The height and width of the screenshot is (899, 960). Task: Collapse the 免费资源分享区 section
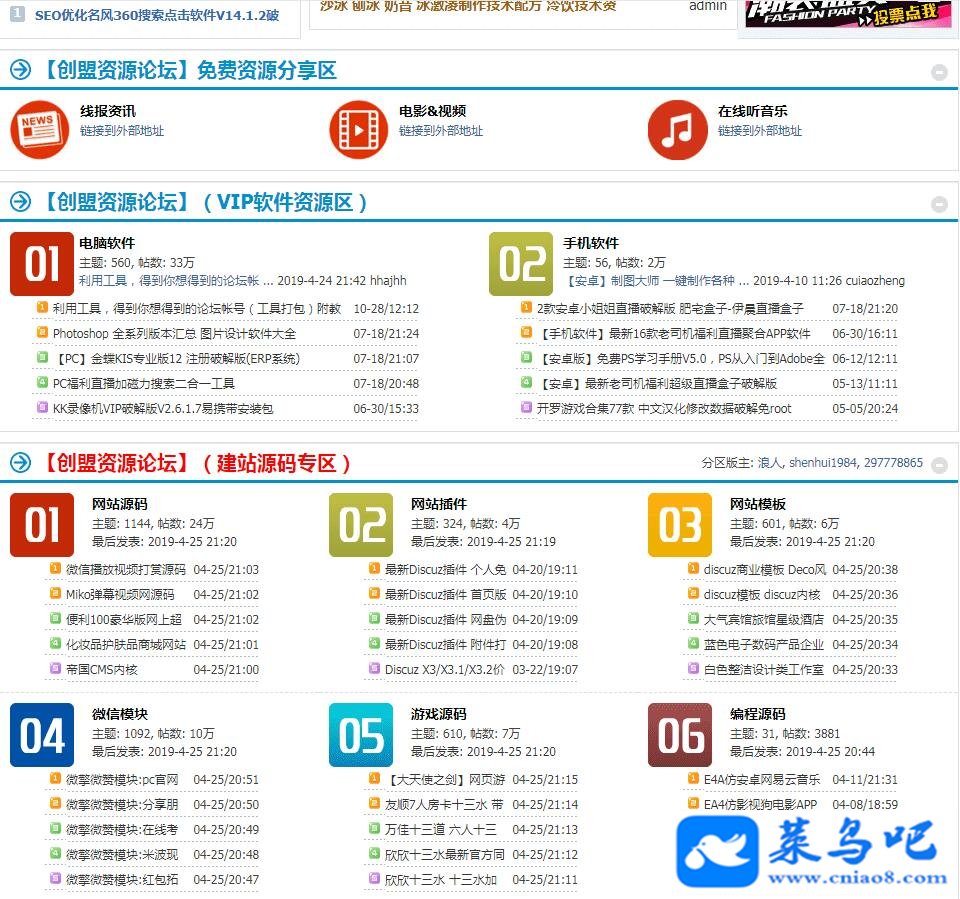pyautogui.click(x=939, y=72)
